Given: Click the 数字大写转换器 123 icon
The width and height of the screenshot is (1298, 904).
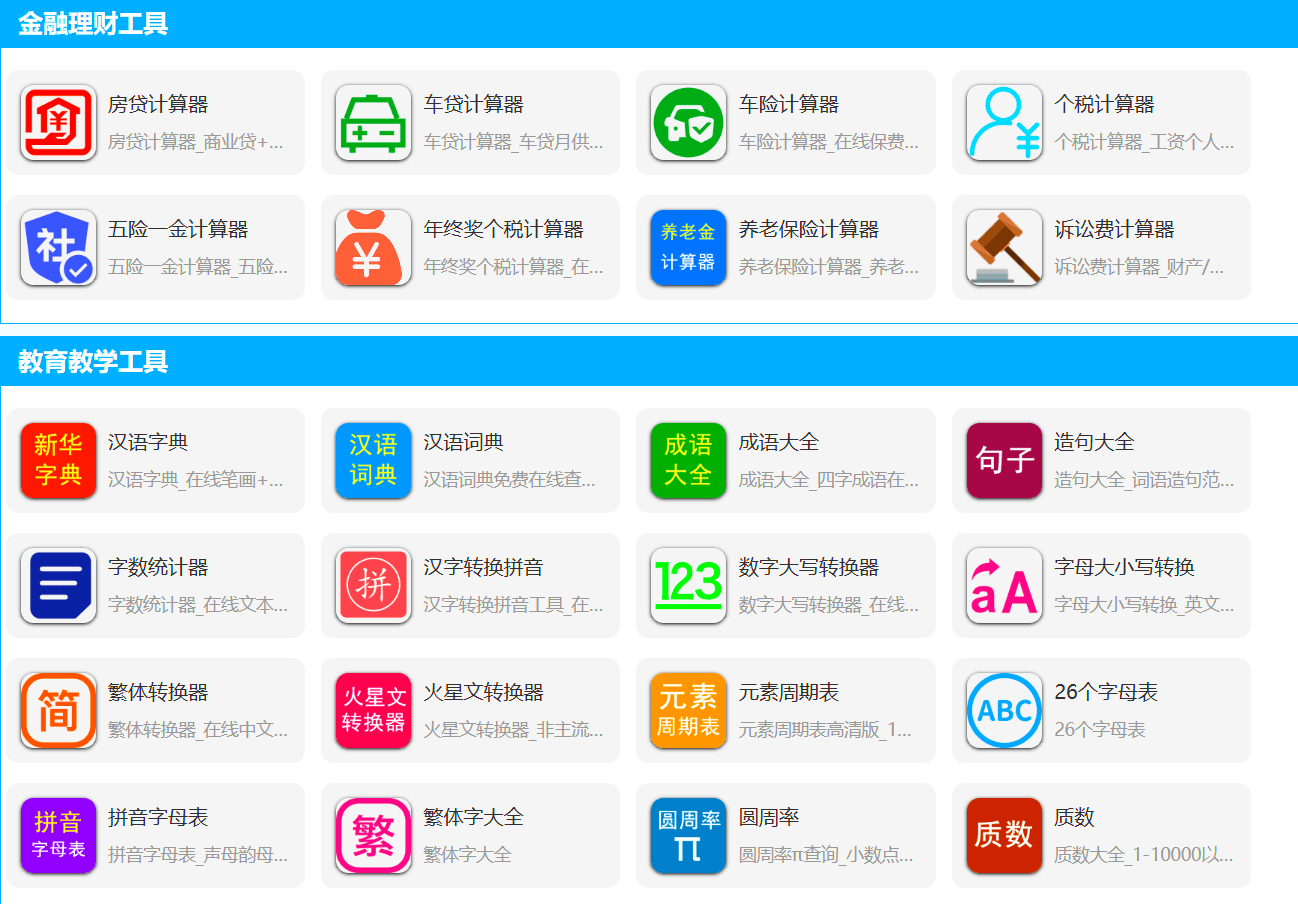Looking at the screenshot, I should [687, 586].
